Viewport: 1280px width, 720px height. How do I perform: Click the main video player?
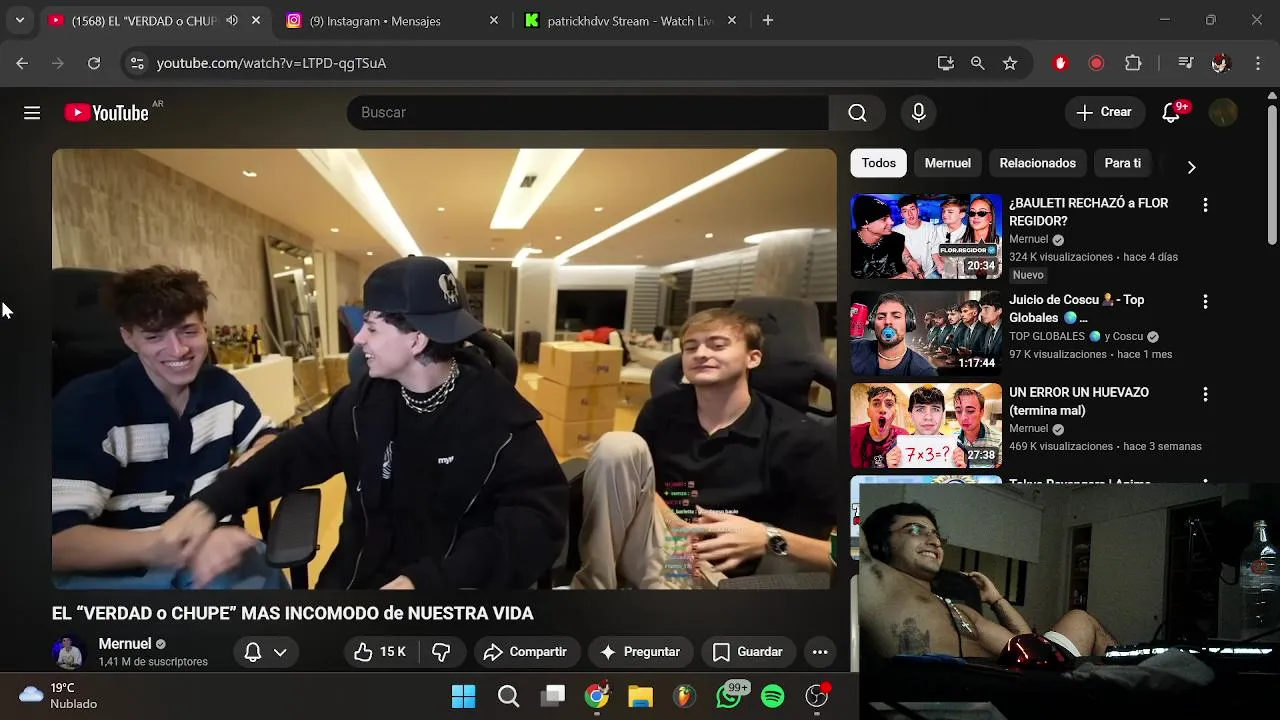point(444,369)
